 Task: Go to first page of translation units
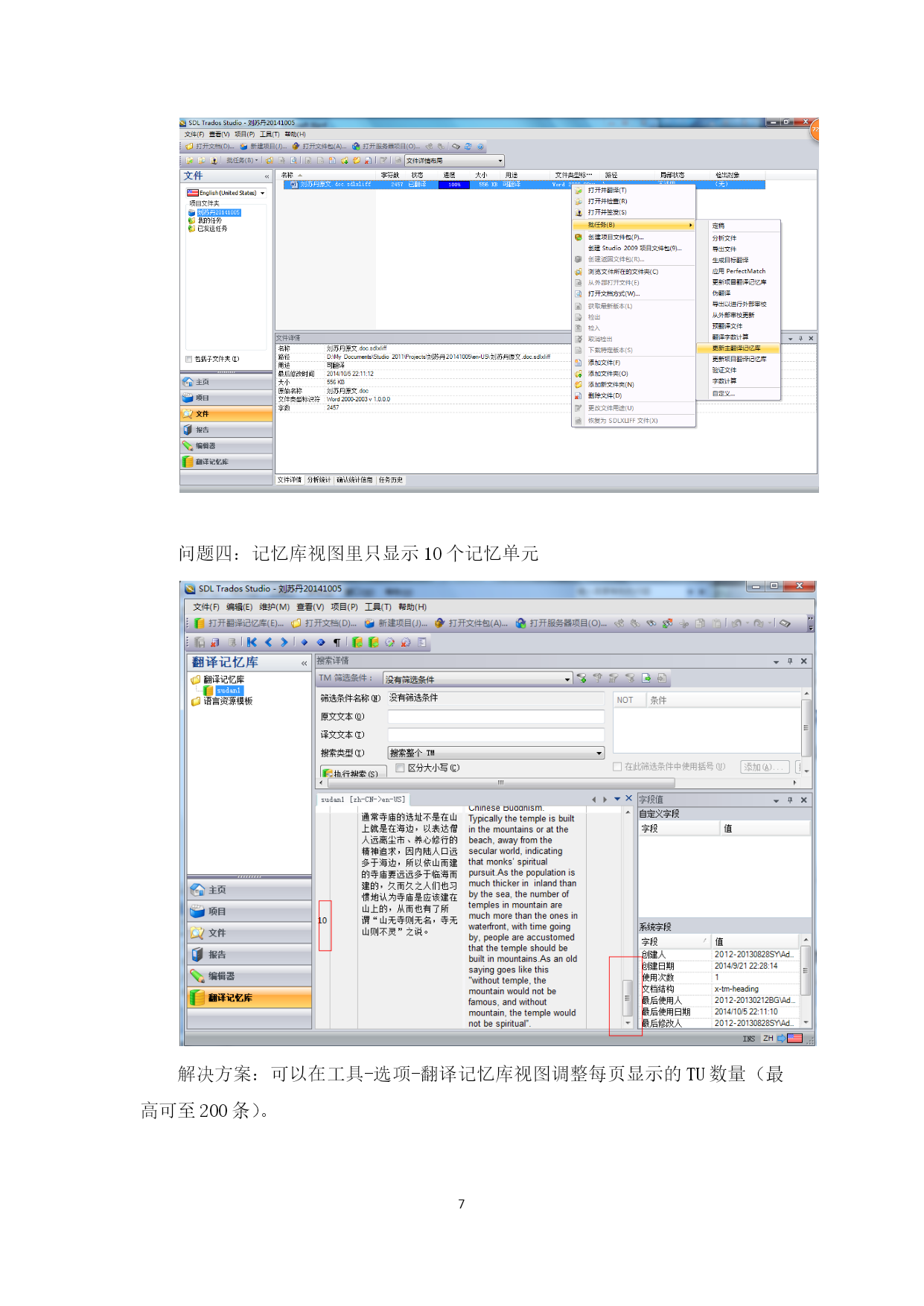tap(252, 642)
